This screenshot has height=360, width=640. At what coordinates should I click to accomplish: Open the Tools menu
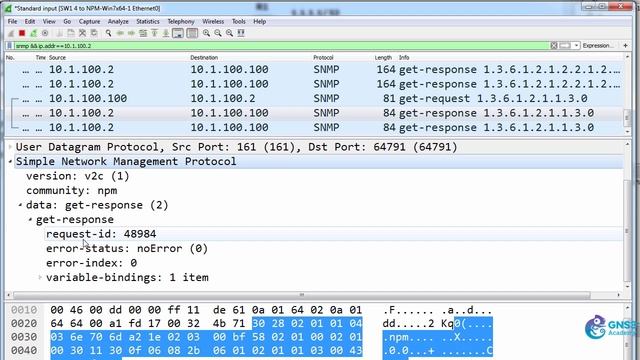[x=239, y=21]
